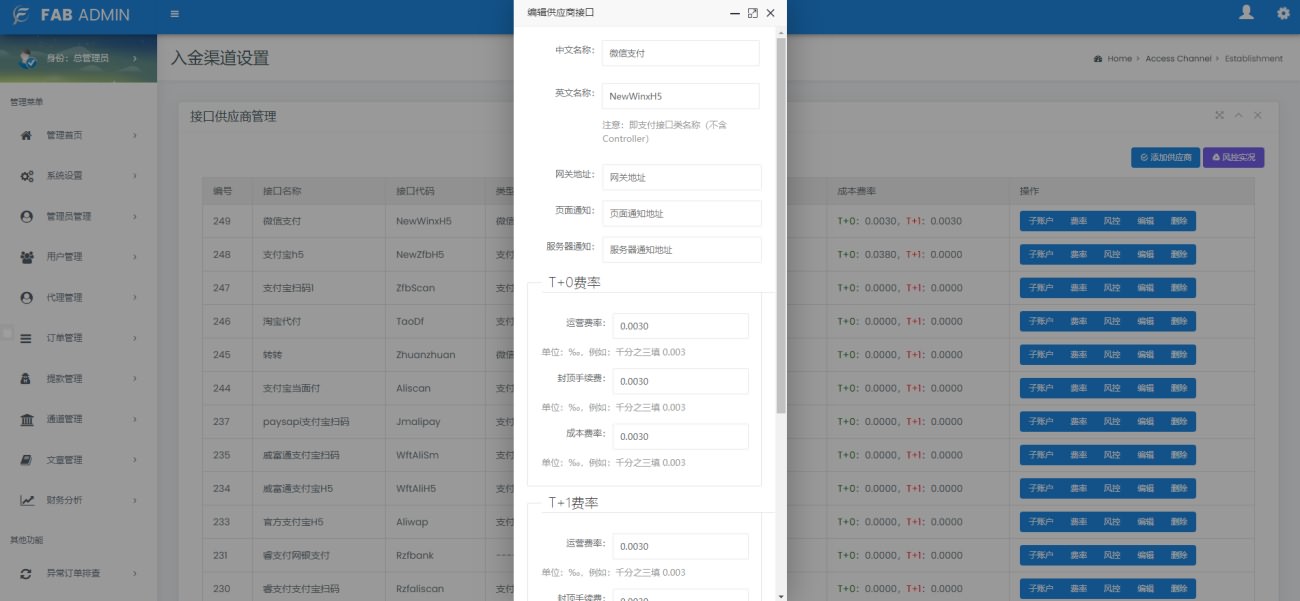Viewport: 1300px width, 601px height.
Task: Expand the 订单管理 submenu arrow
Action: coord(135,338)
